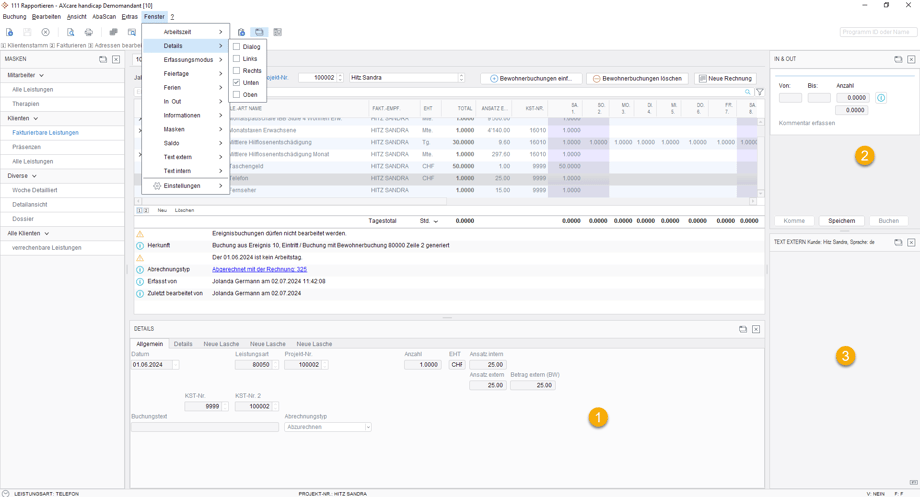Open the Einstellungen menu entry
Viewport: 920px width, 497px height.
185,186
